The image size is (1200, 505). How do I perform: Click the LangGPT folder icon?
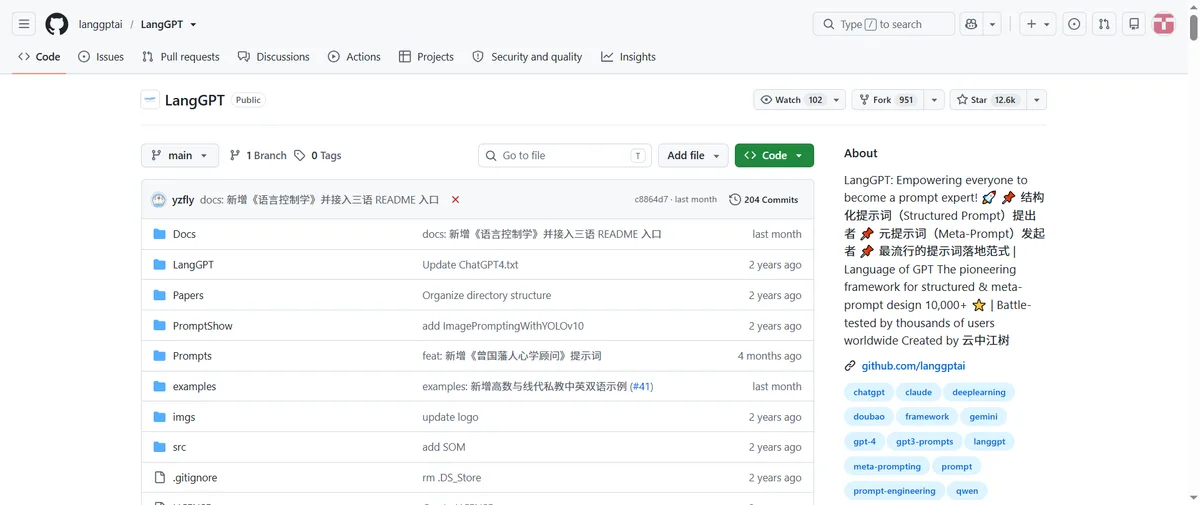click(x=159, y=265)
